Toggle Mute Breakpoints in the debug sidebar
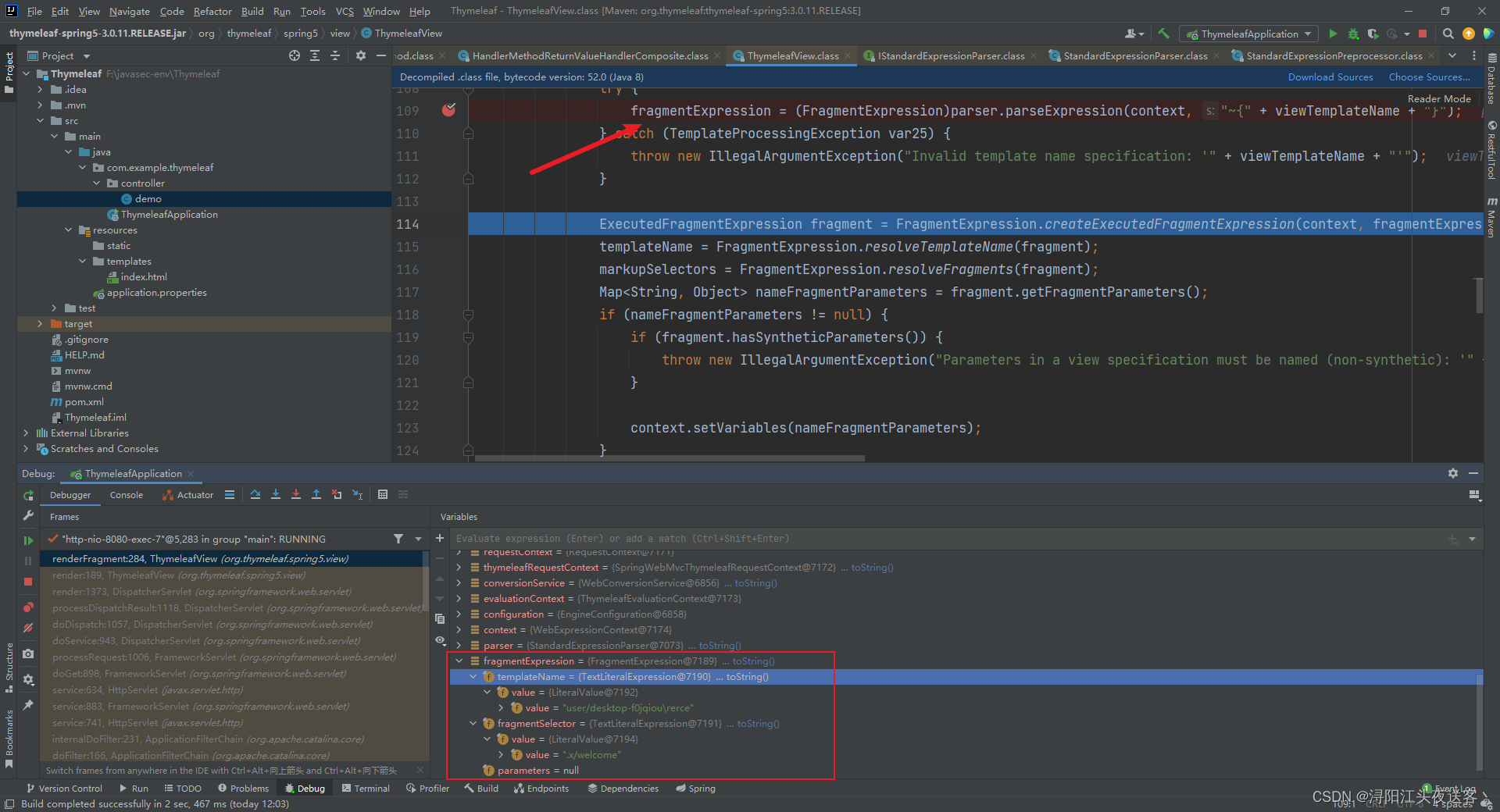This screenshot has height=812, width=1500. coord(28,628)
